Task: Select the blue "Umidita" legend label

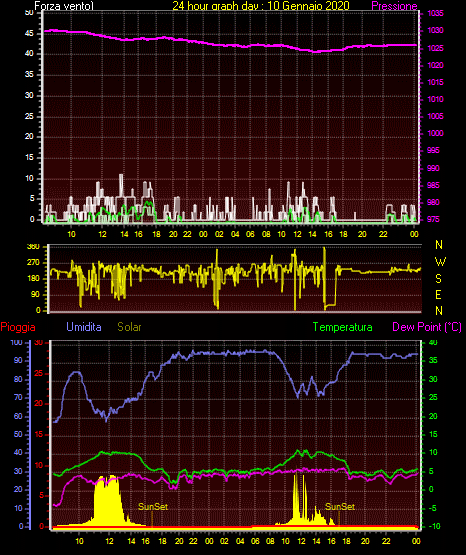Action: click(84, 327)
